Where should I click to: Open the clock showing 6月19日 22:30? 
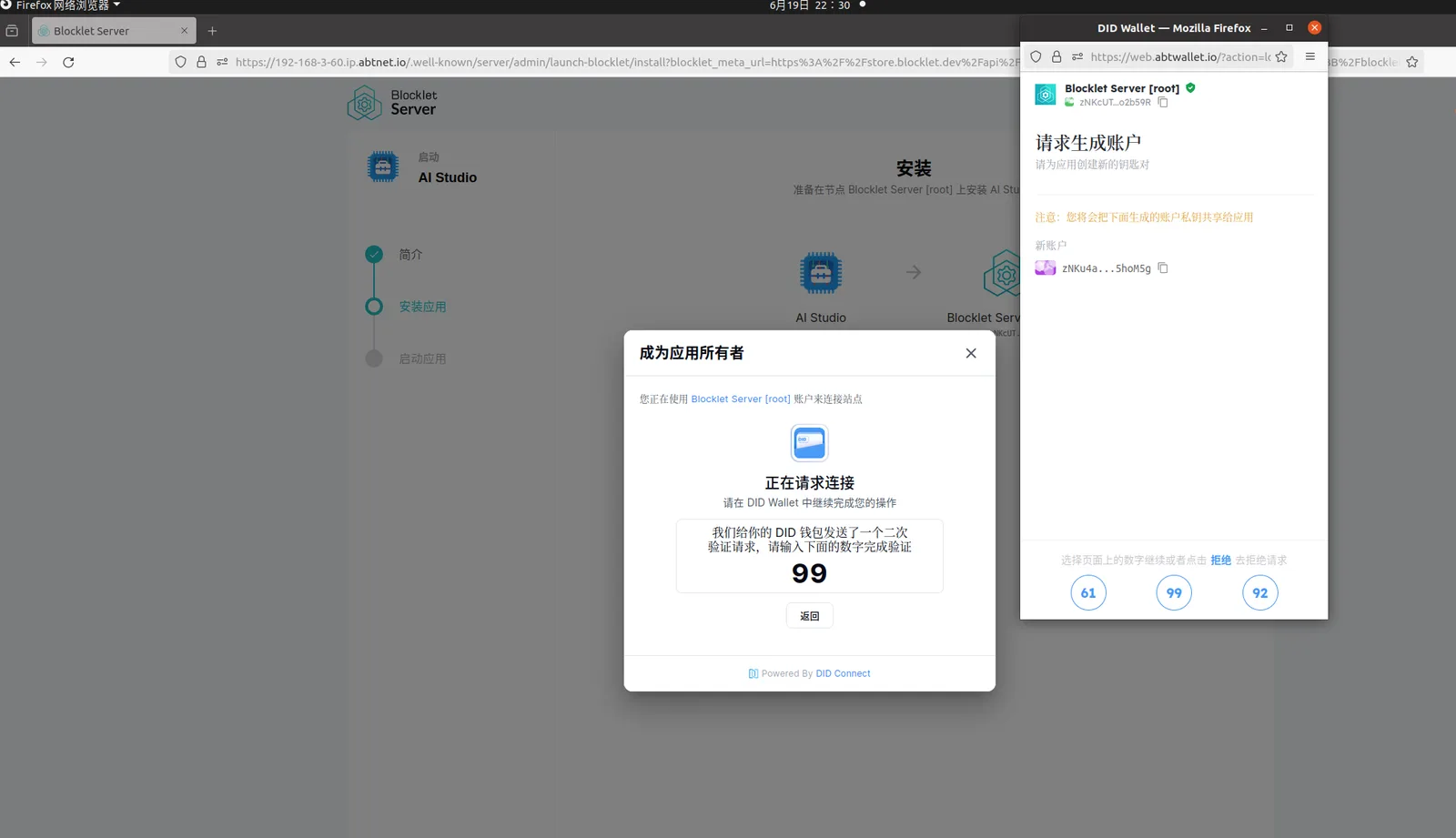tap(810, 5)
